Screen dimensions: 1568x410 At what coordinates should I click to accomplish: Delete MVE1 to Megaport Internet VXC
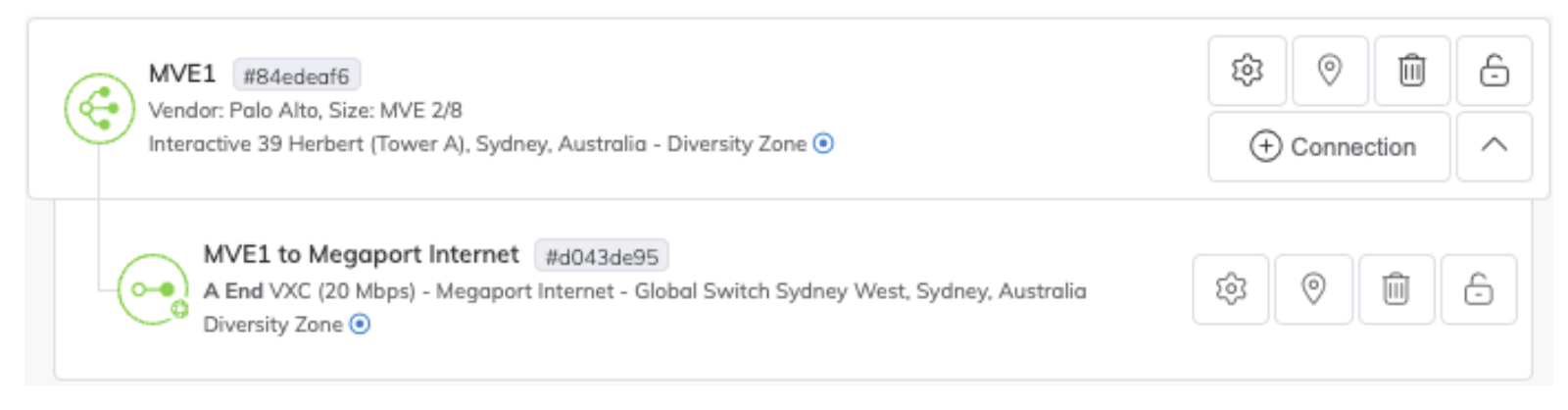[1396, 289]
